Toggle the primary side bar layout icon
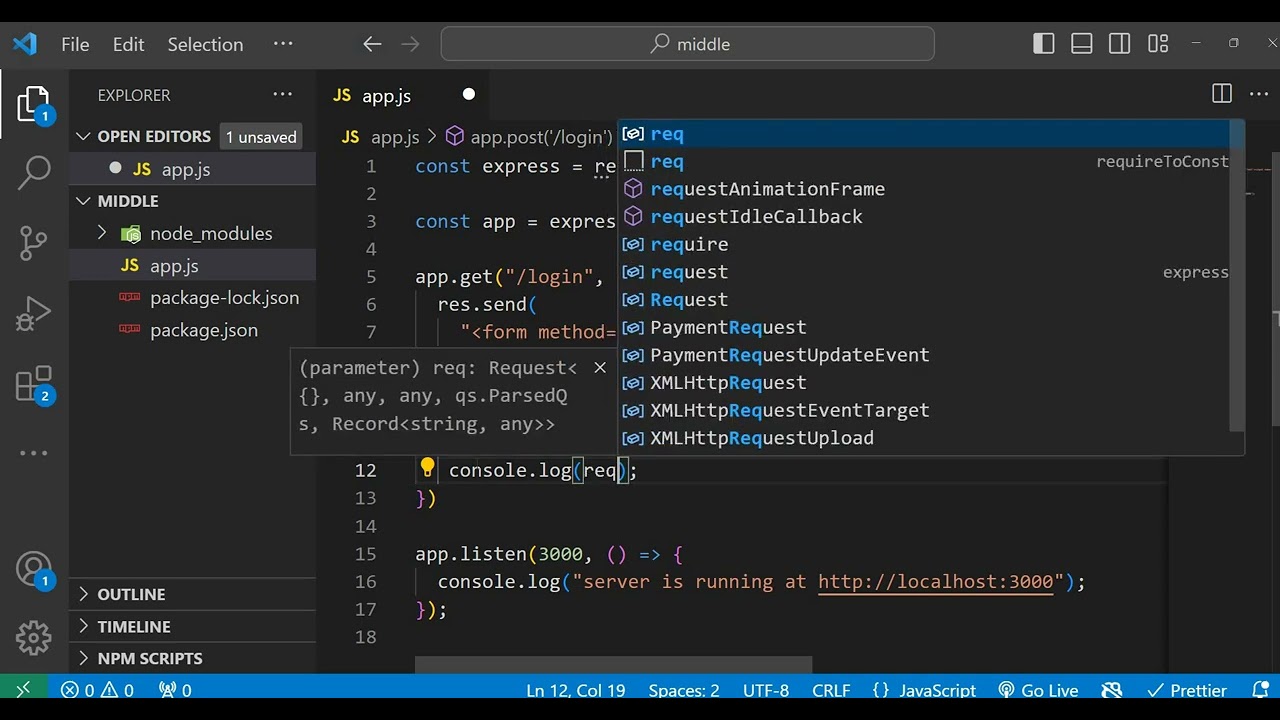Viewport: 1280px width, 720px height. 1043,44
